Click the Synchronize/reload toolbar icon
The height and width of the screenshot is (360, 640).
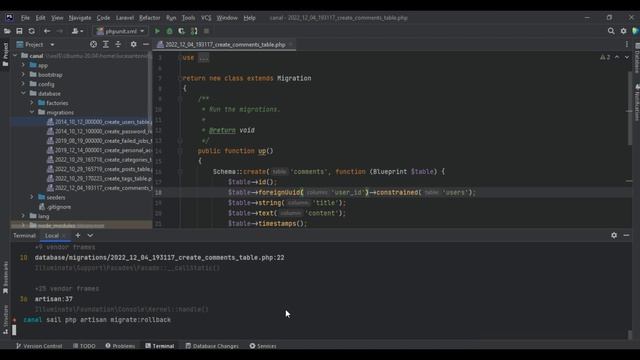click(x=31, y=31)
